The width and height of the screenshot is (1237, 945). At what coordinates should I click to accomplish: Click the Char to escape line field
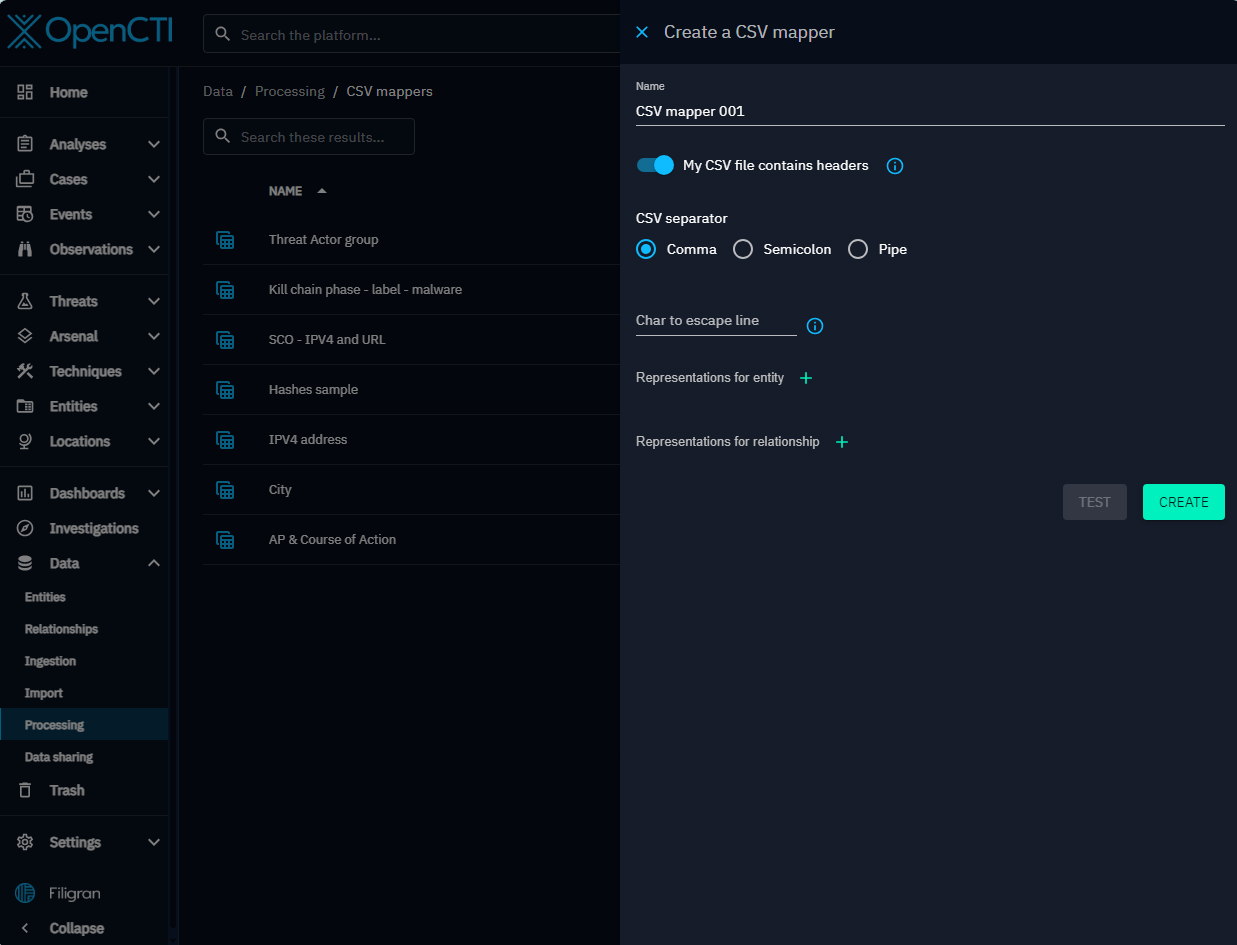(715, 321)
